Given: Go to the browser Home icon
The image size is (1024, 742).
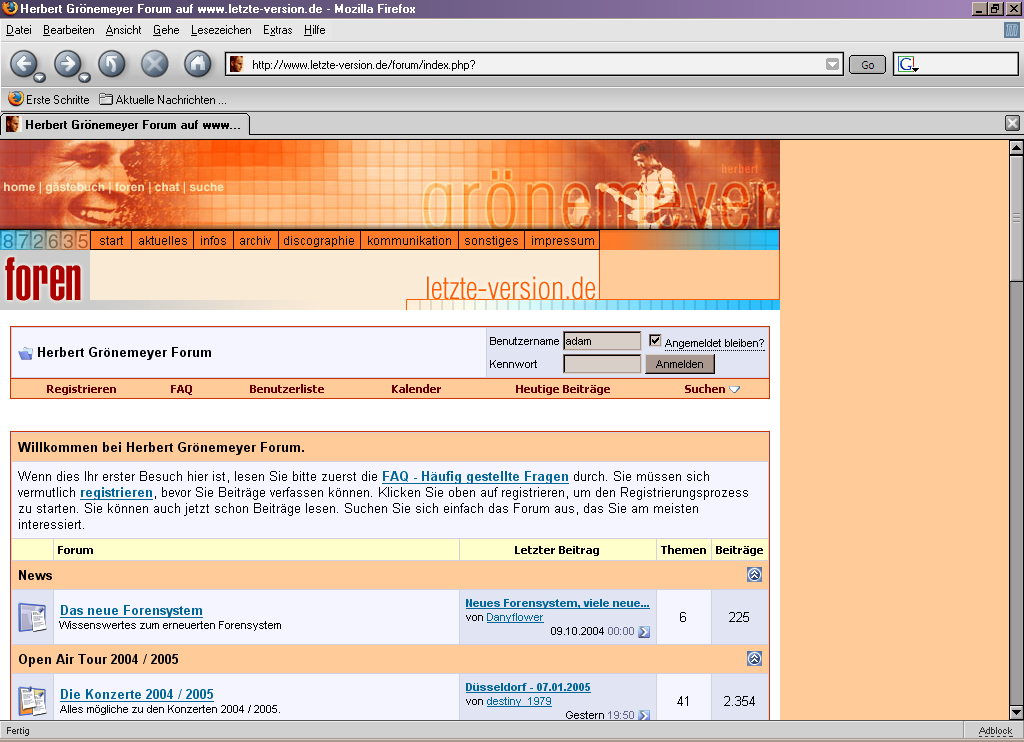Looking at the screenshot, I should [198, 64].
